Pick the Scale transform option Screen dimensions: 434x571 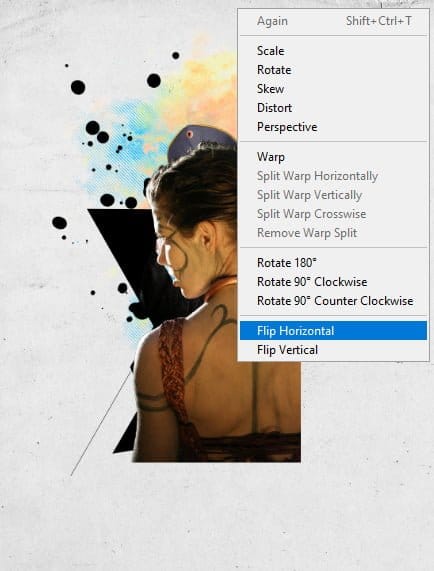[x=333, y=51]
